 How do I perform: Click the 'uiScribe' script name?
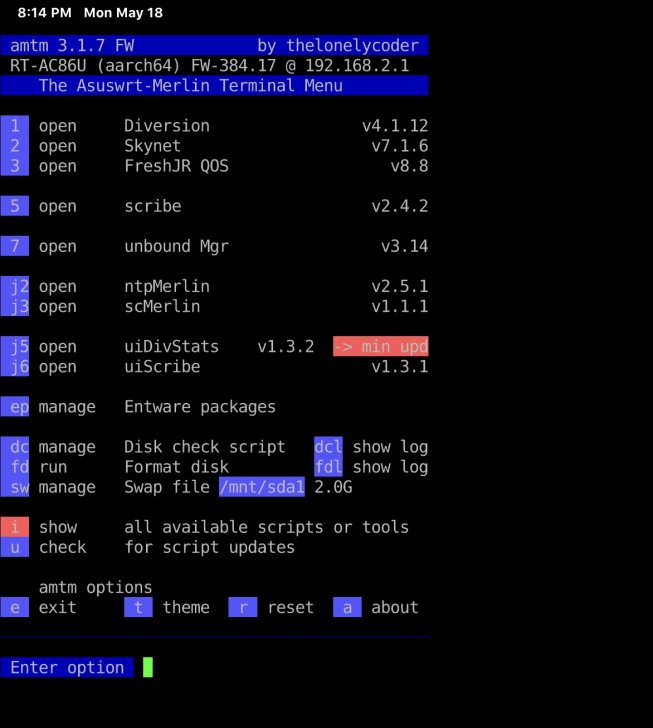(162, 367)
